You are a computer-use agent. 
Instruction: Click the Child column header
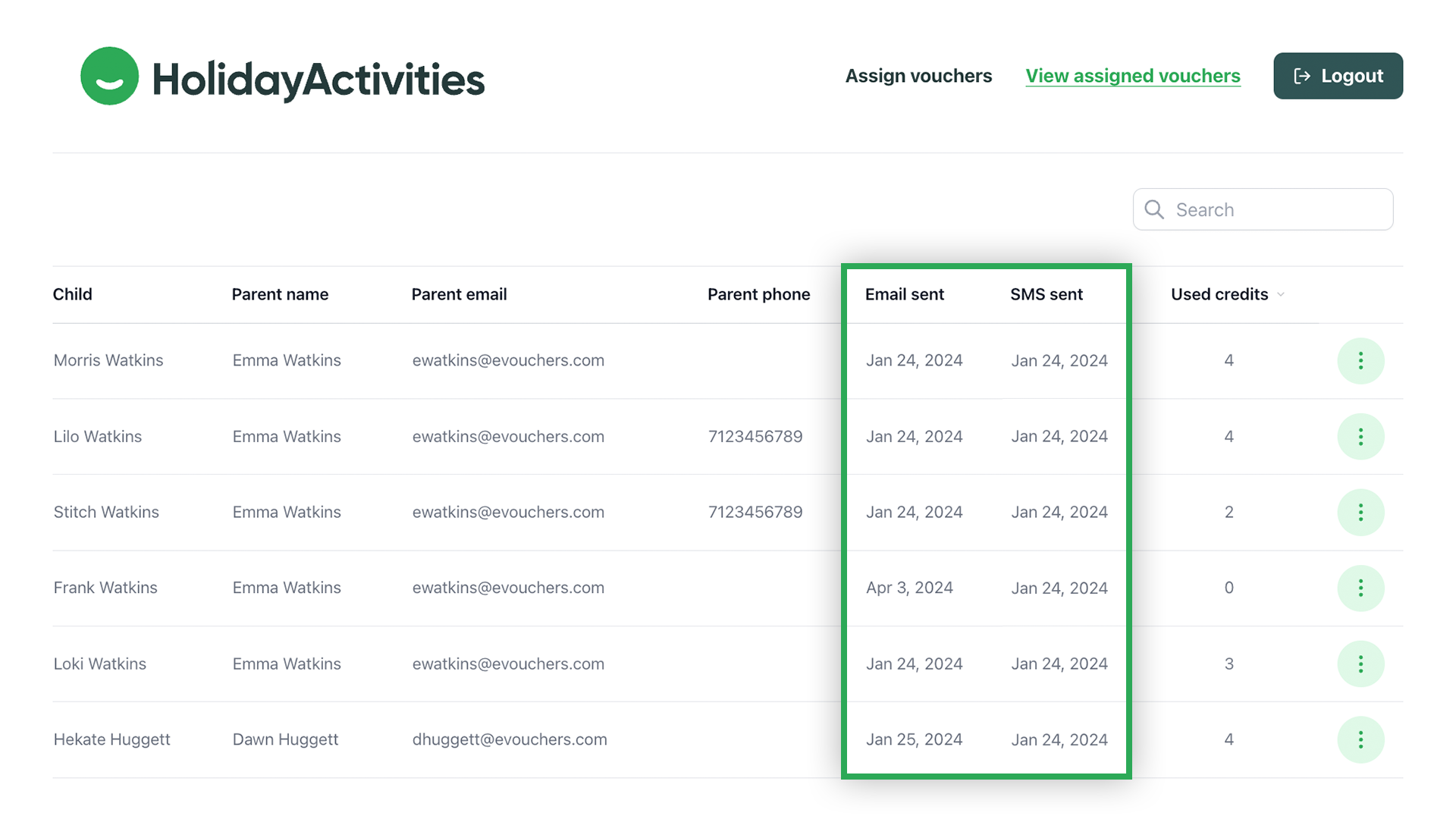tap(73, 294)
